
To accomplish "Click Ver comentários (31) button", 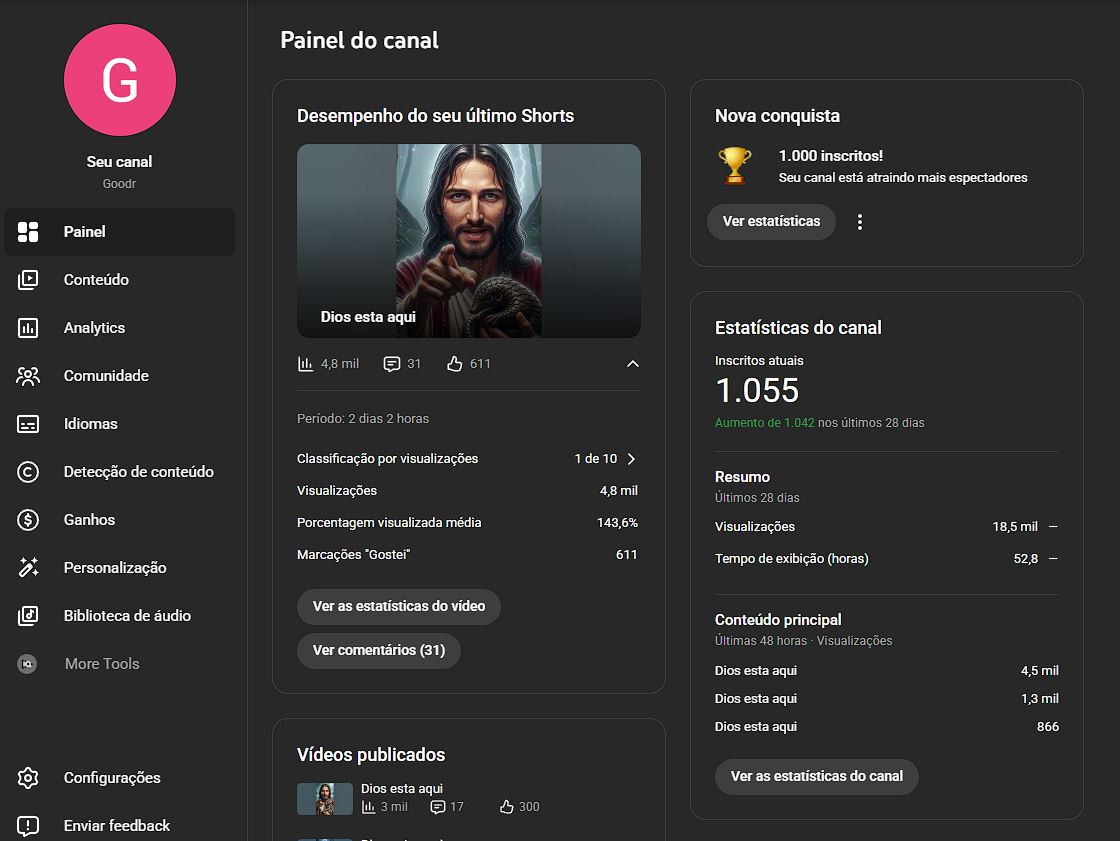I will pyautogui.click(x=378, y=650).
